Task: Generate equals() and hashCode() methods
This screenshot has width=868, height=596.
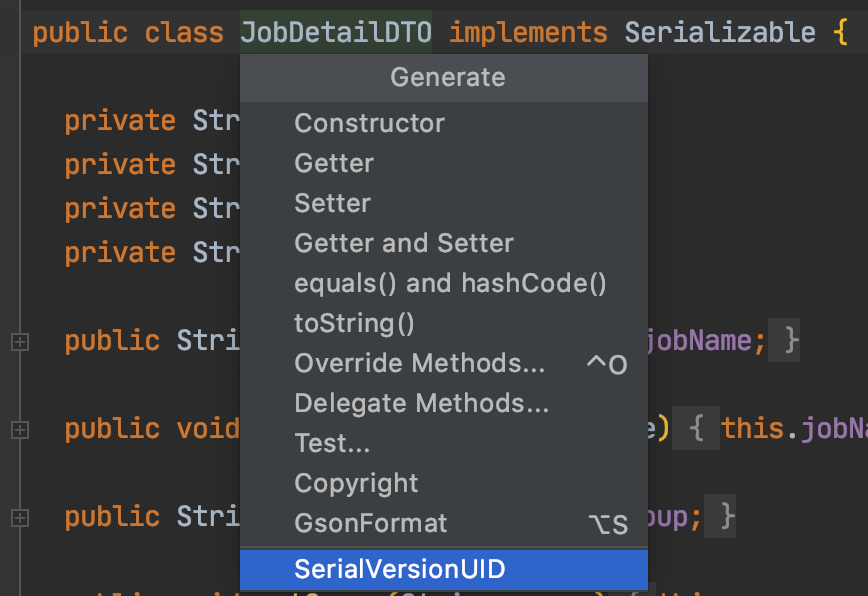Action: [x=450, y=283]
